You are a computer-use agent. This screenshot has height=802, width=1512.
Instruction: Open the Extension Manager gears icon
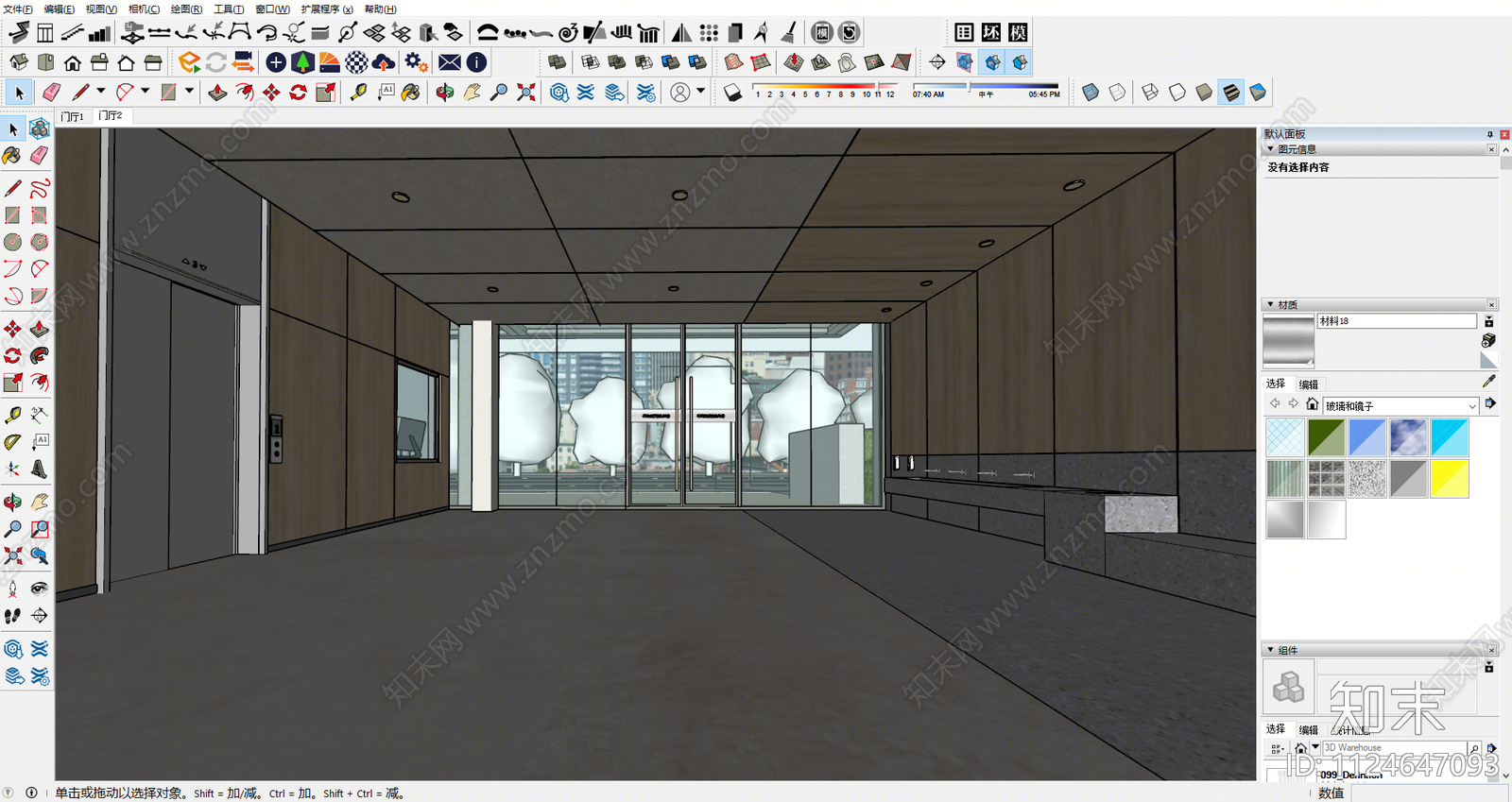(416, 62)
